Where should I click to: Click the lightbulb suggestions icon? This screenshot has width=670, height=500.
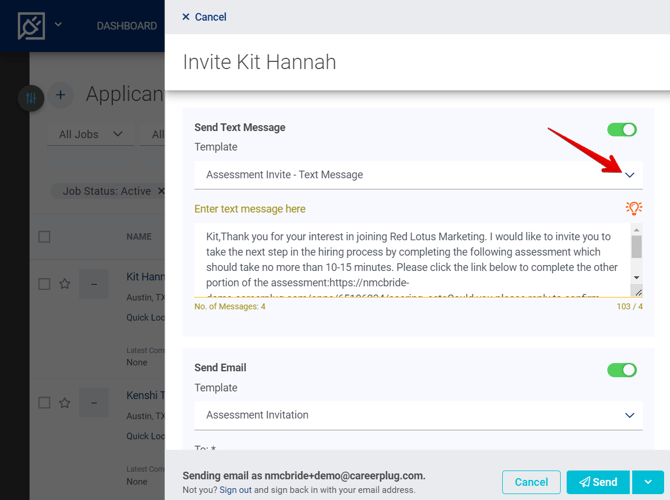633,208
